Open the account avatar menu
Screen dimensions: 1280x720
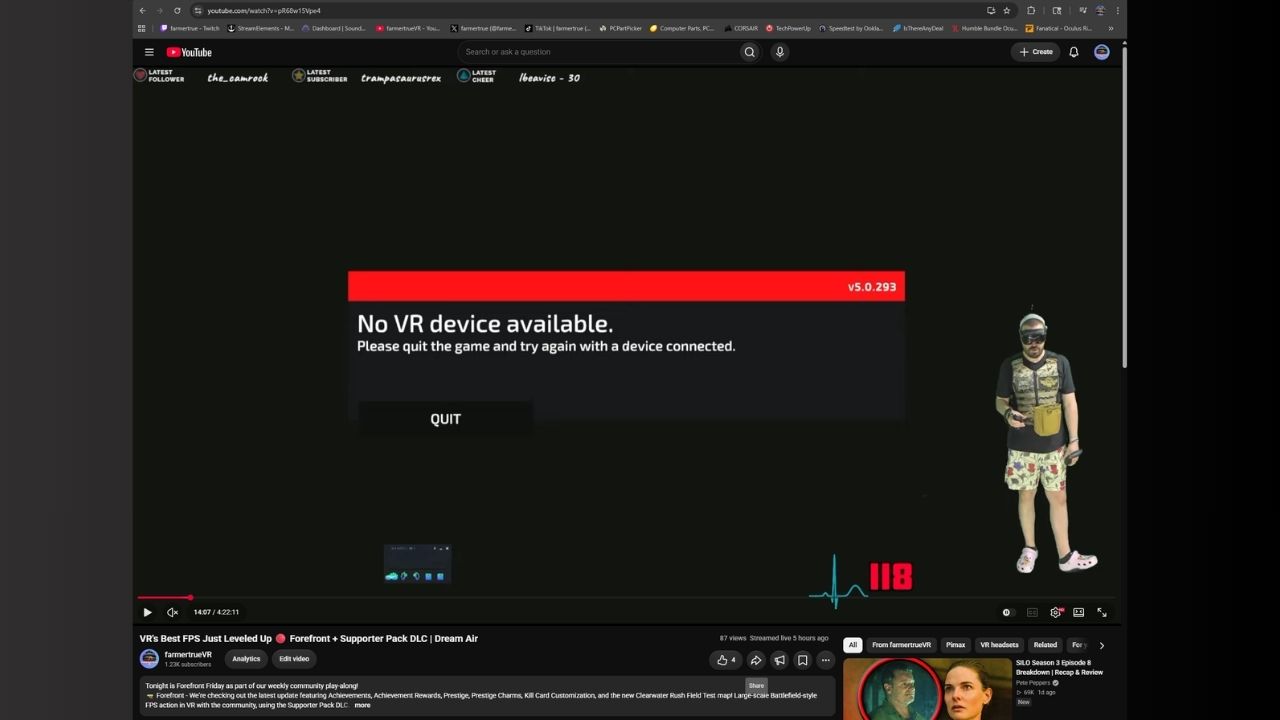click(x=1102, y=52)
